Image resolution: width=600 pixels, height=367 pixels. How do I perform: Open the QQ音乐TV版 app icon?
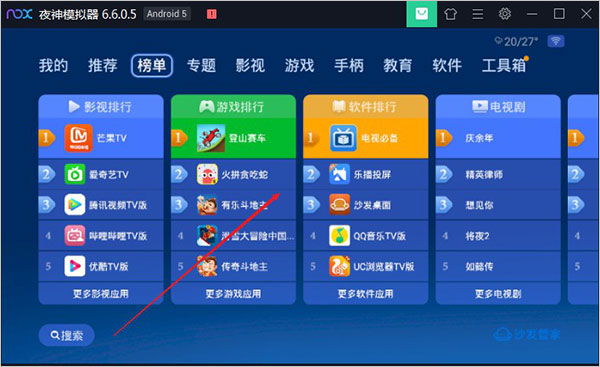pos(339,236)
